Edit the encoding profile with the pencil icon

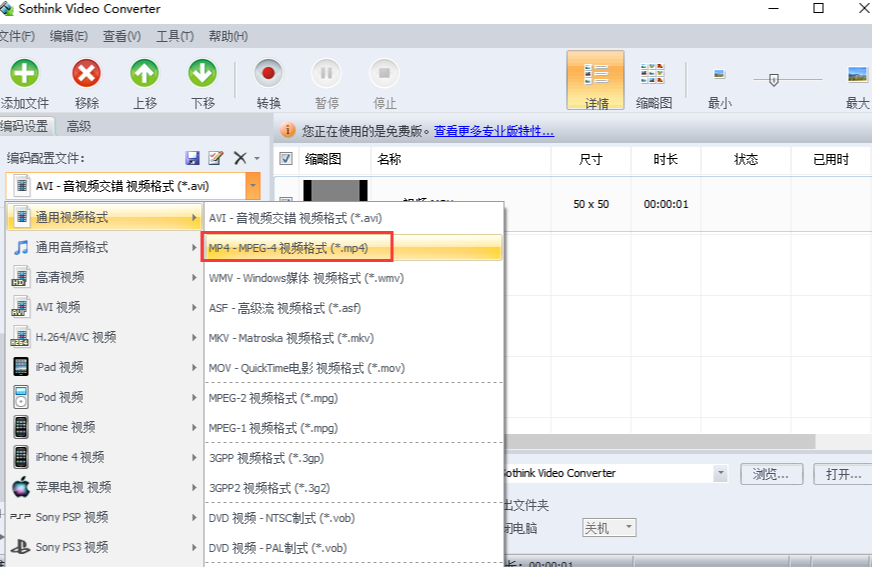click(216, 158)
